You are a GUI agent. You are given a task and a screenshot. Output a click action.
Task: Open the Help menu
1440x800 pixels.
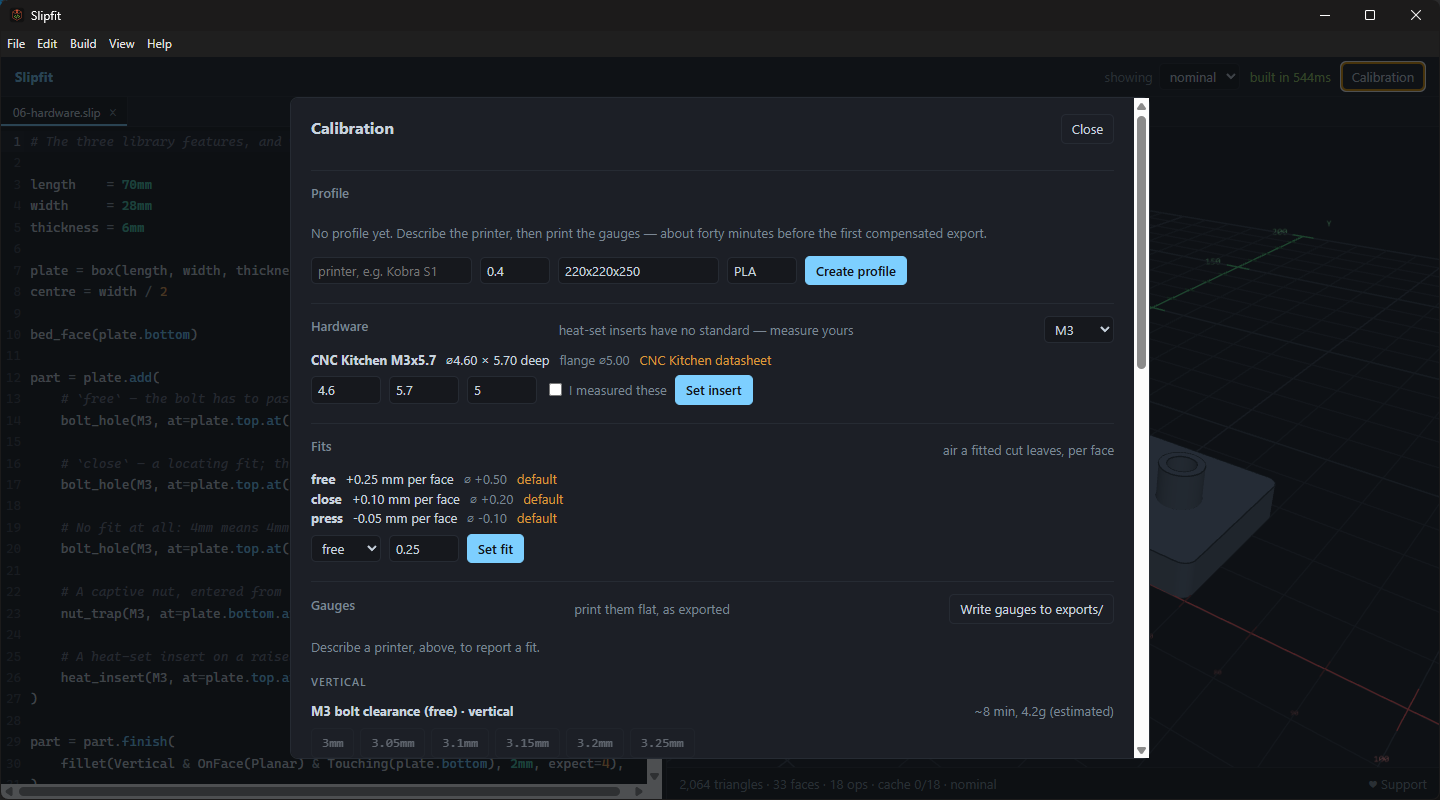click(159, 44)
